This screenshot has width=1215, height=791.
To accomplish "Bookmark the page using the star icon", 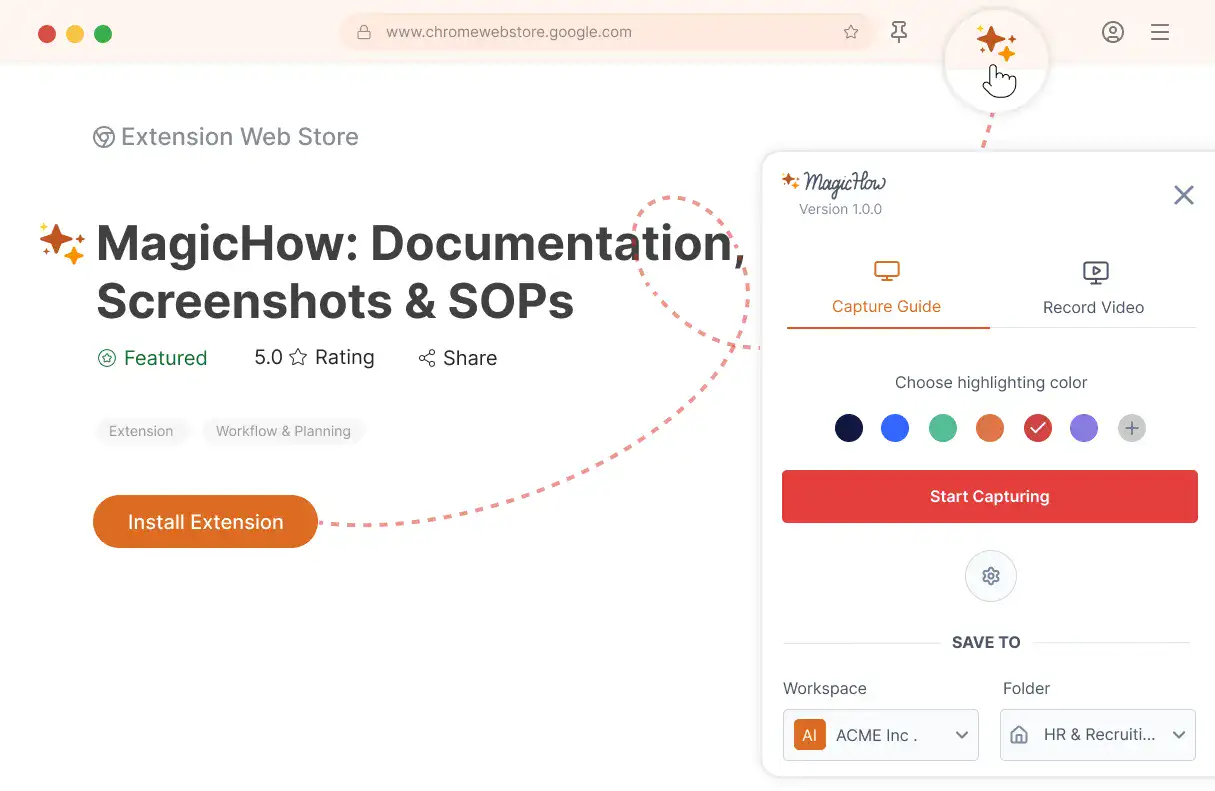I will [x=851, y=31].
